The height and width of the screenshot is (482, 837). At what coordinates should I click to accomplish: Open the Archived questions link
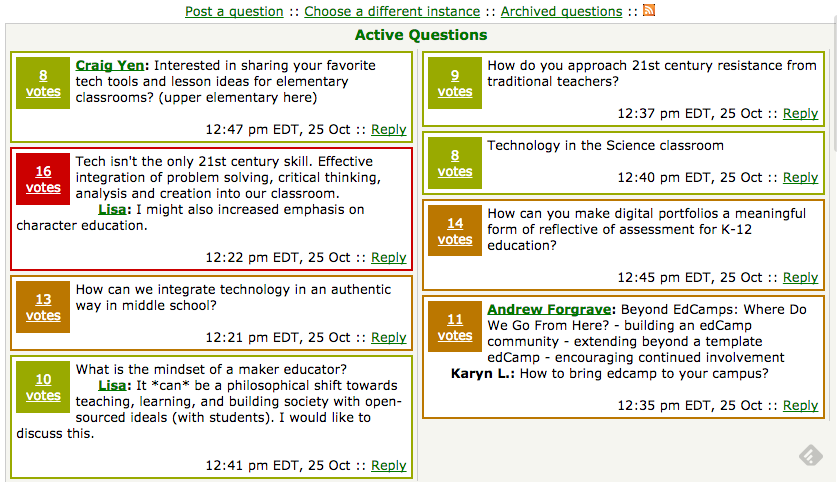tap(561, 11)
